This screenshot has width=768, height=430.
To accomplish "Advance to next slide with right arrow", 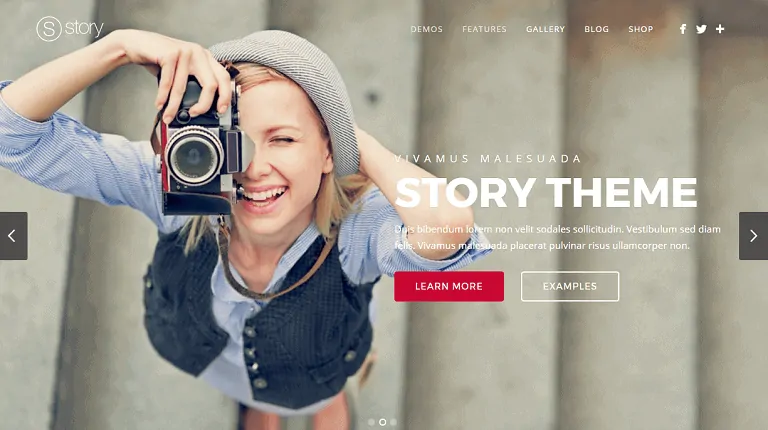I will pos(753,236).
